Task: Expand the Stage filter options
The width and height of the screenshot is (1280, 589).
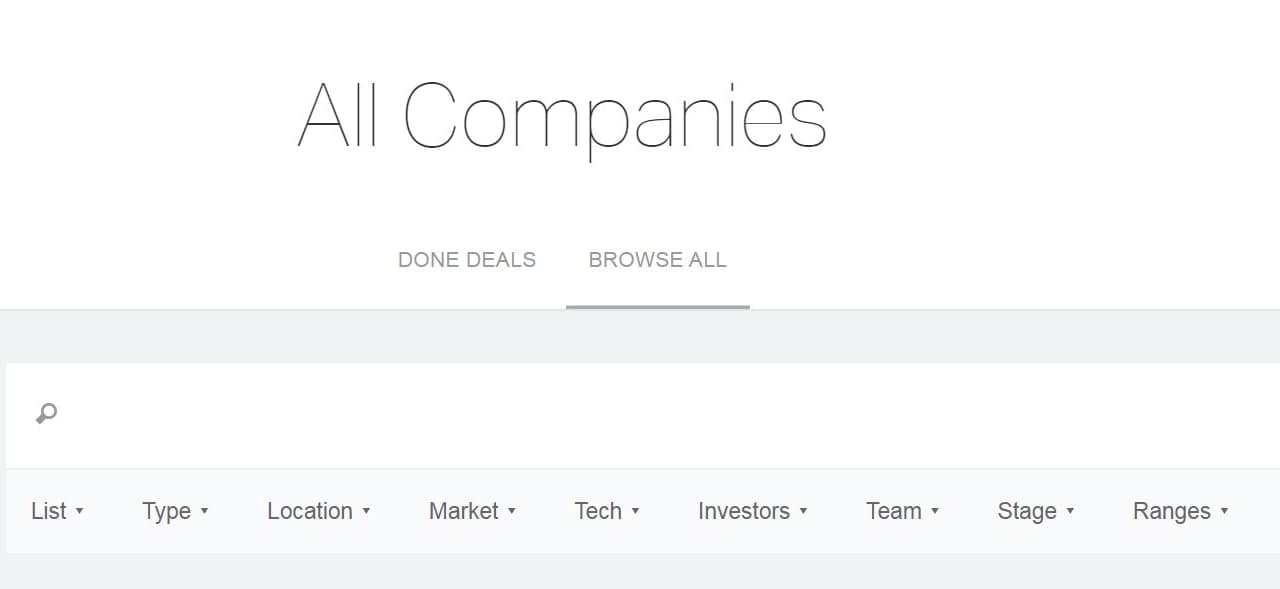Action: 1035,511
